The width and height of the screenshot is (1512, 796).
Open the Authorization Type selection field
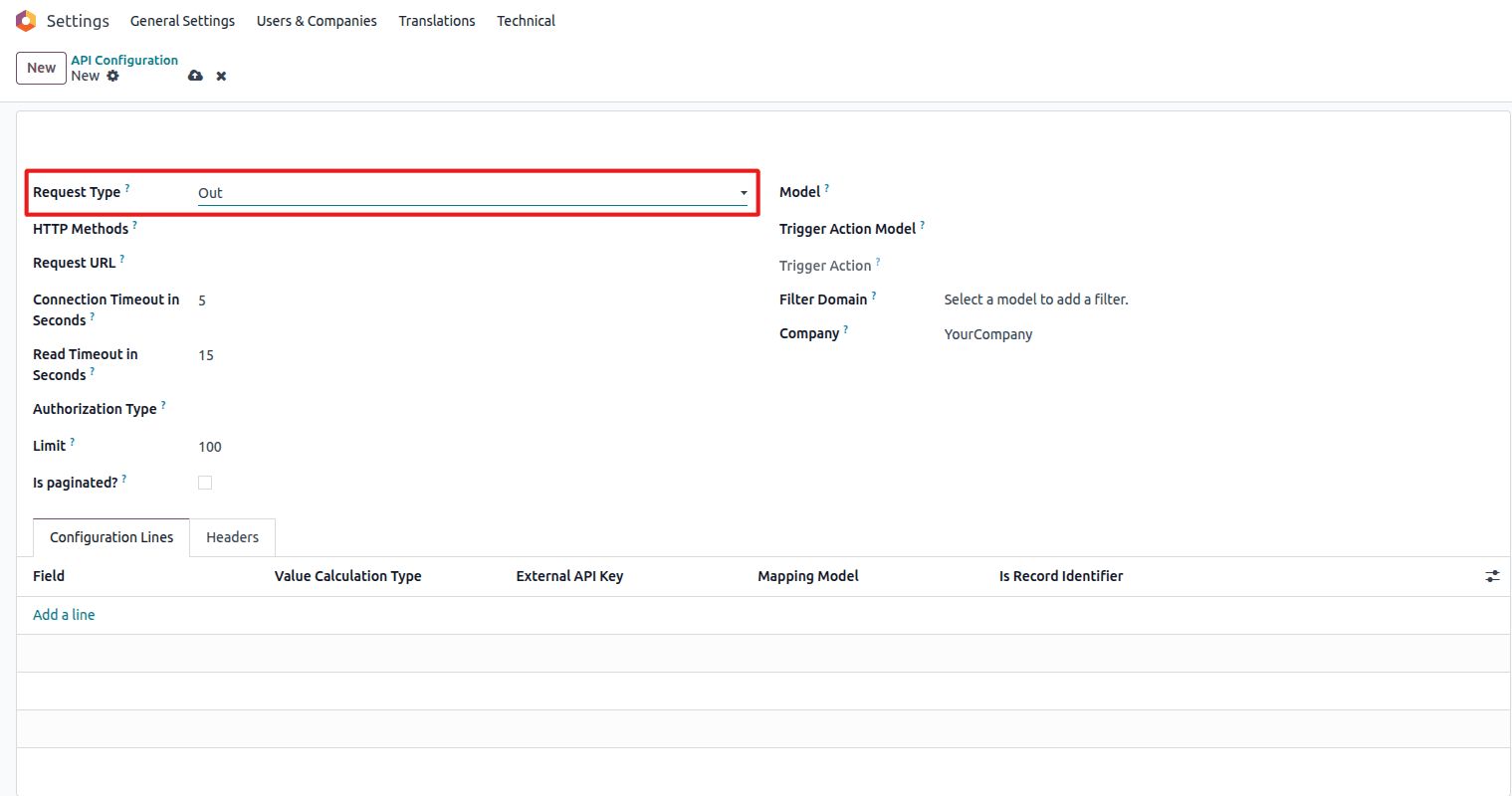click(472, 409)
